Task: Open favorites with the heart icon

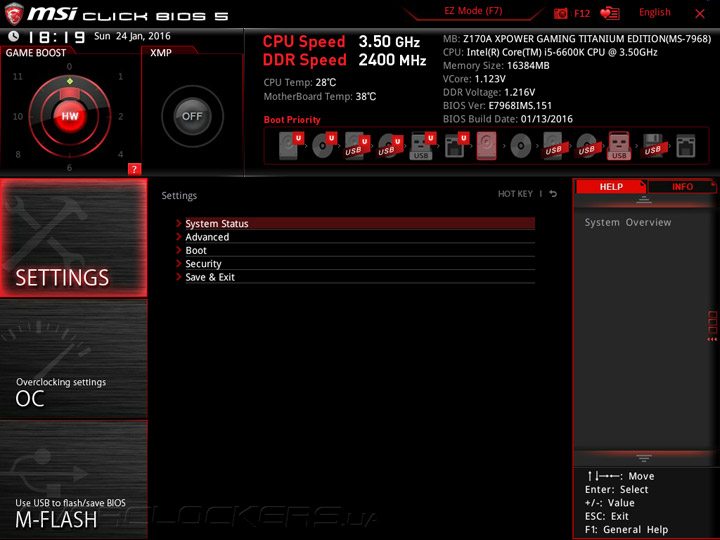Action: (610, 13)
